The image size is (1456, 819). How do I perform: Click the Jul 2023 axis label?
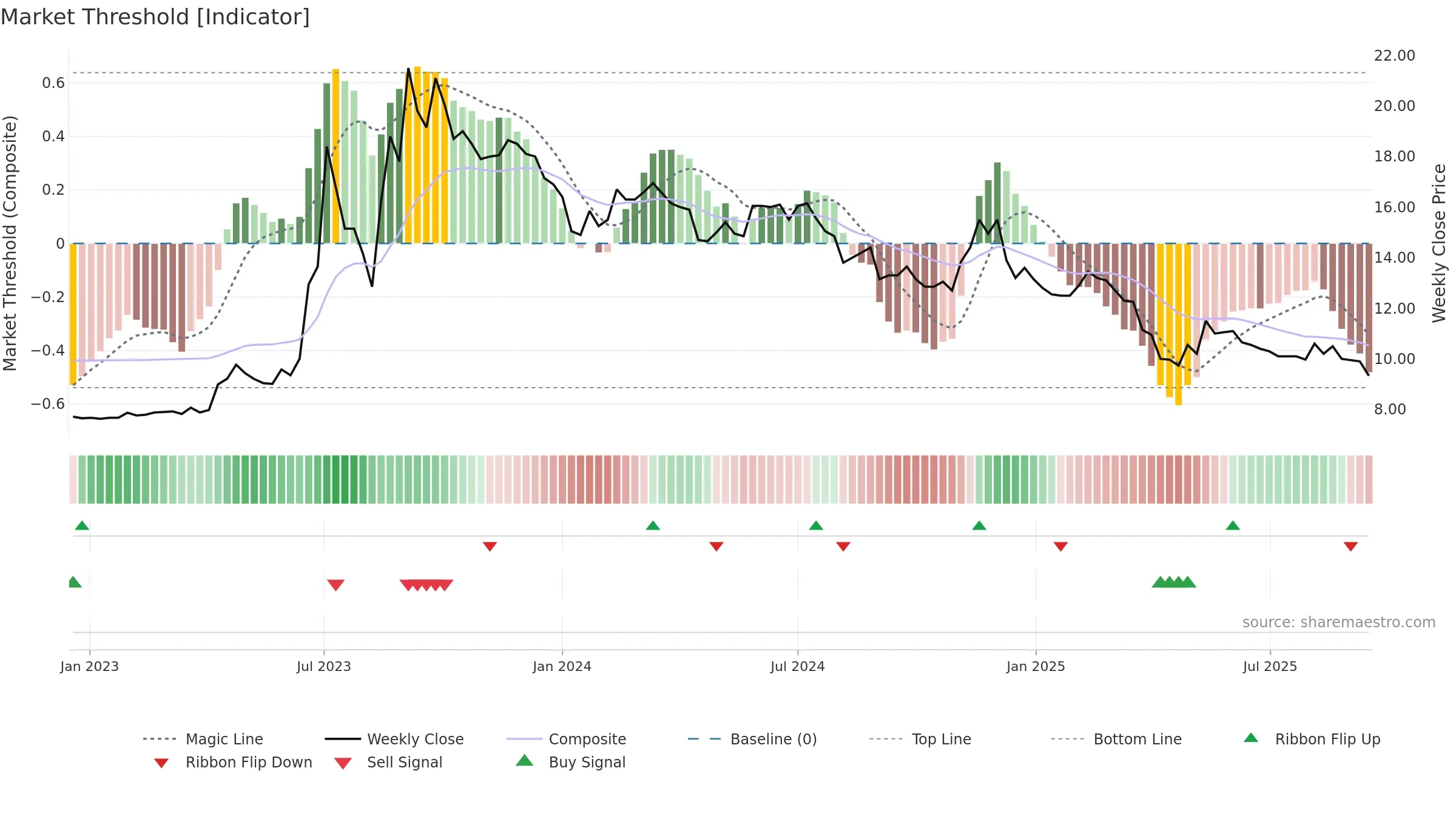324,666
